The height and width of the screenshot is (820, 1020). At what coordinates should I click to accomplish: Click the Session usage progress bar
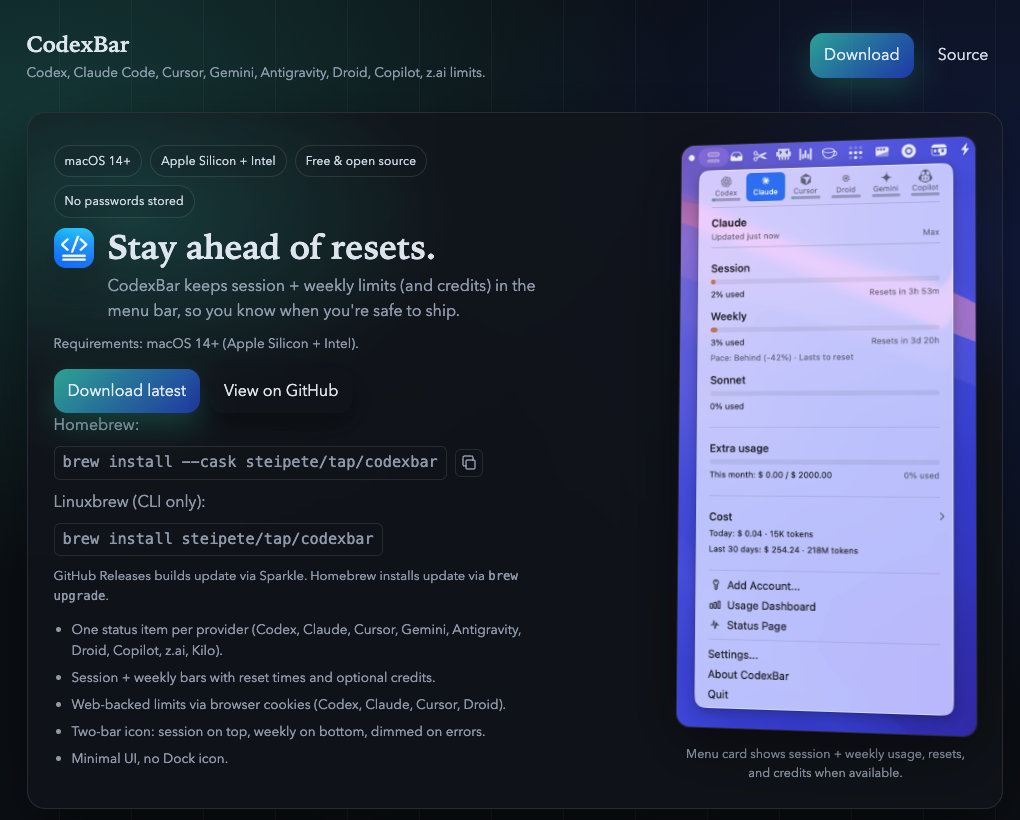point(825,280)
